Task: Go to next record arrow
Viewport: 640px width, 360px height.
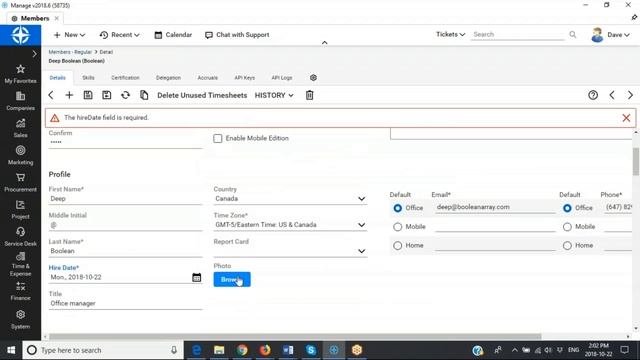Action: pos(630,95)
